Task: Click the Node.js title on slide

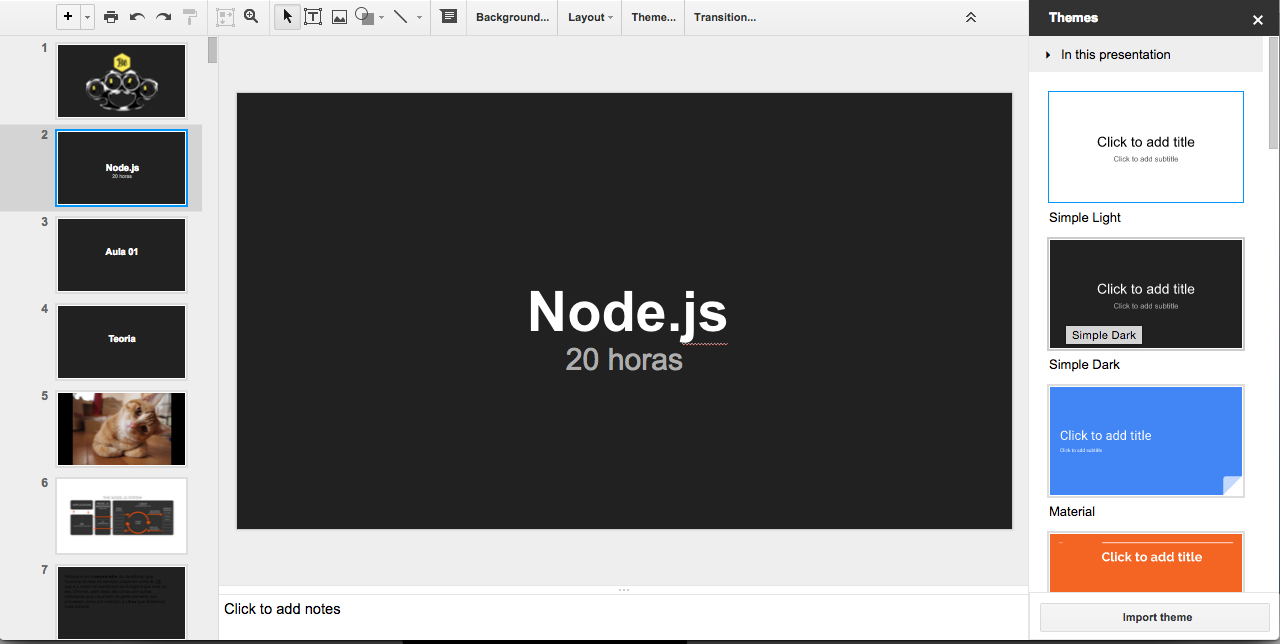Action: tap(627, 312)
